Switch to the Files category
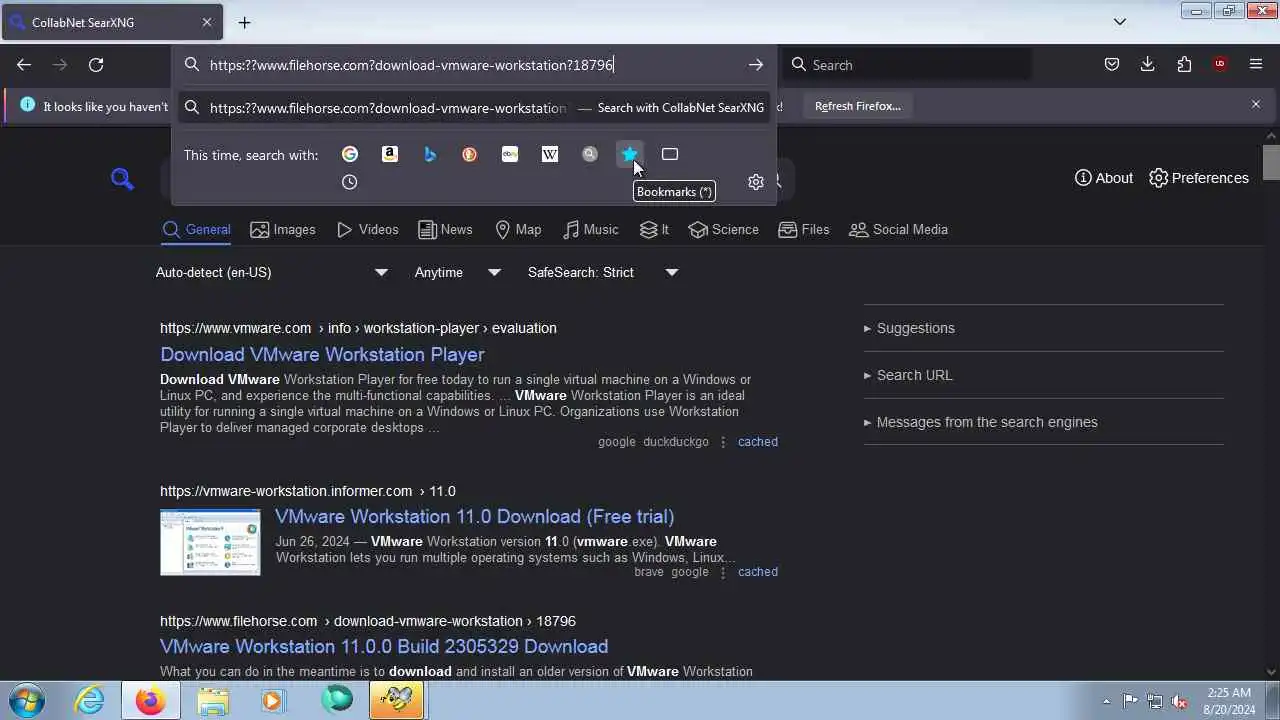This screenshot has width=1280, height=720. click(804, 229)
